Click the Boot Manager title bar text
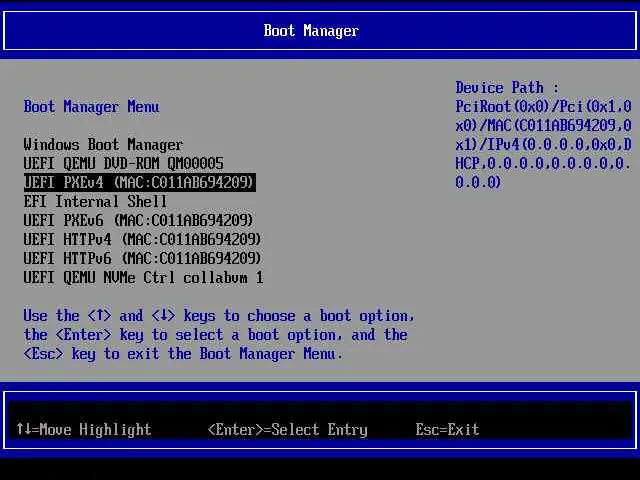The height and width of the screenshot is (480, 640). [311, 31]
